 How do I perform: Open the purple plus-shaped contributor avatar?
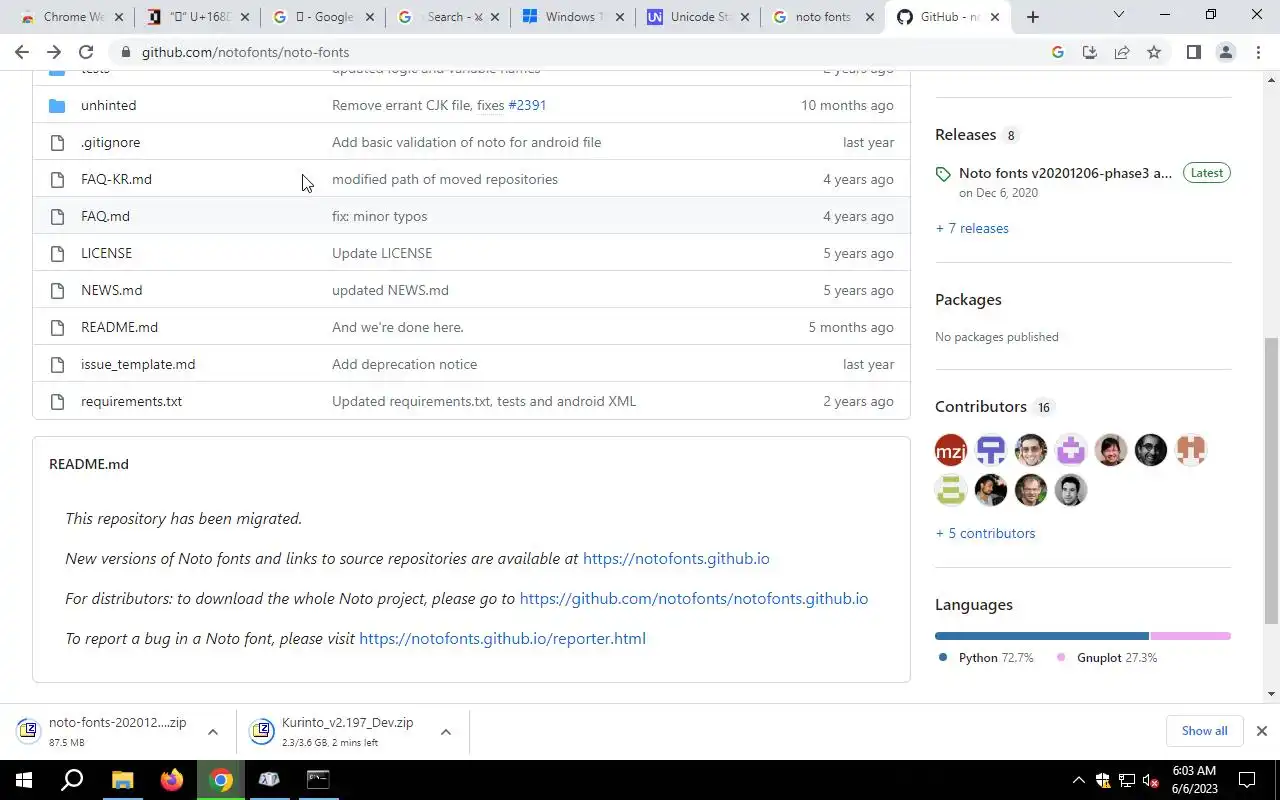click(x=1071, y=450)
